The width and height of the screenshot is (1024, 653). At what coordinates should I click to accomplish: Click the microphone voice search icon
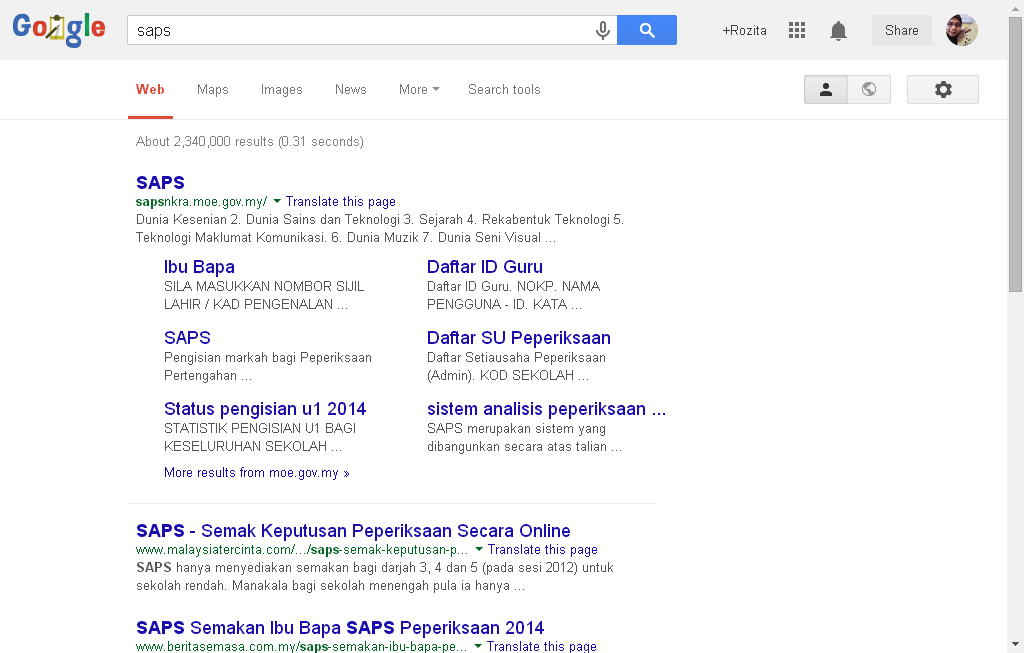pyautogui.click(x=603, y=30)
